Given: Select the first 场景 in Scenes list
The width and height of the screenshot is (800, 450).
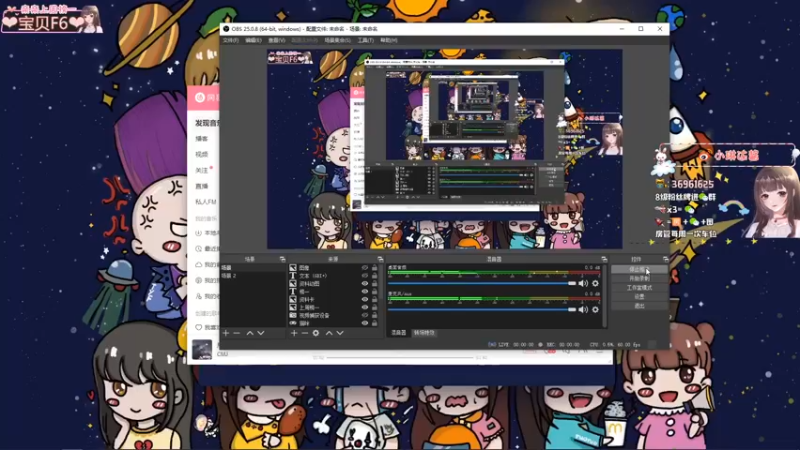Looking at the screenshot, I should coord(253,268).
